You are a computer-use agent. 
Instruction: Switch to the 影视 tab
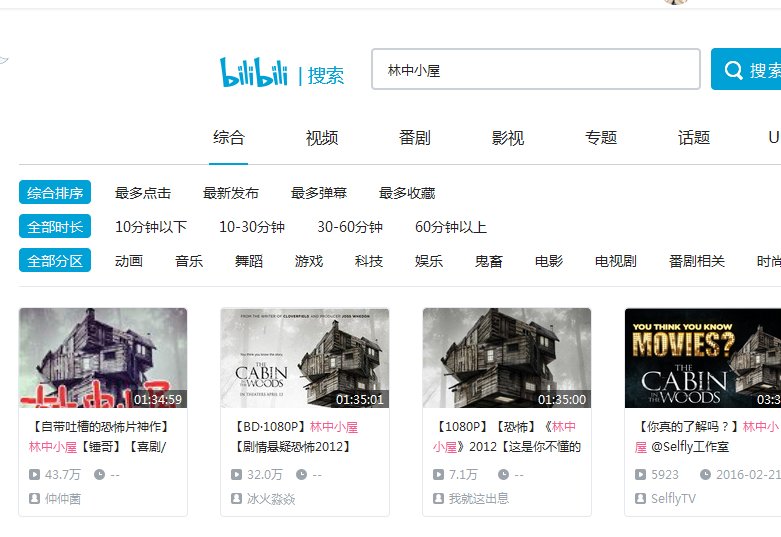(508, 137)
